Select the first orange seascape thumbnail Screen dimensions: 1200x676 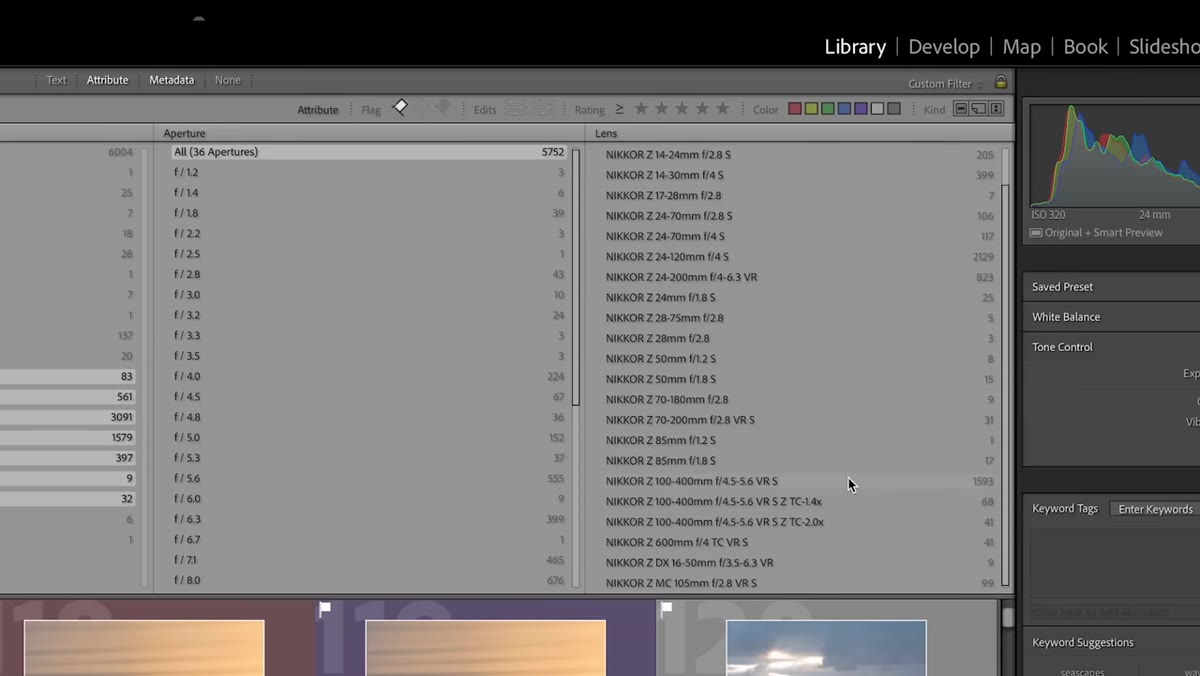144,648
